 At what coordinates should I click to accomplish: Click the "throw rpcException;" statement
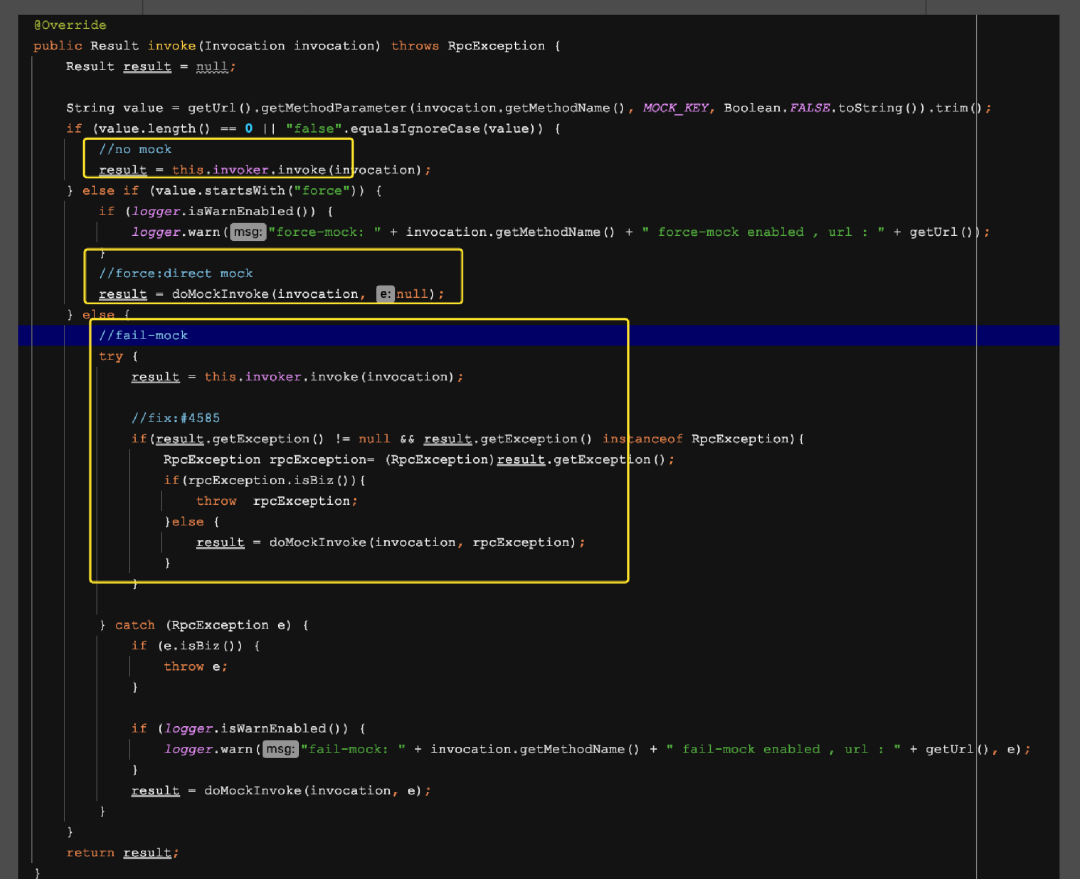(x=277, y=501)
